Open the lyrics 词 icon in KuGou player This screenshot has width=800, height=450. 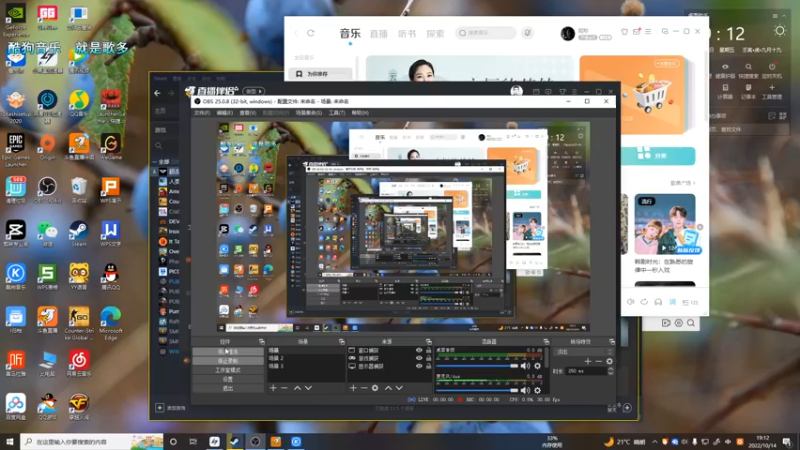pyautogui.click(x=672, y=302)
